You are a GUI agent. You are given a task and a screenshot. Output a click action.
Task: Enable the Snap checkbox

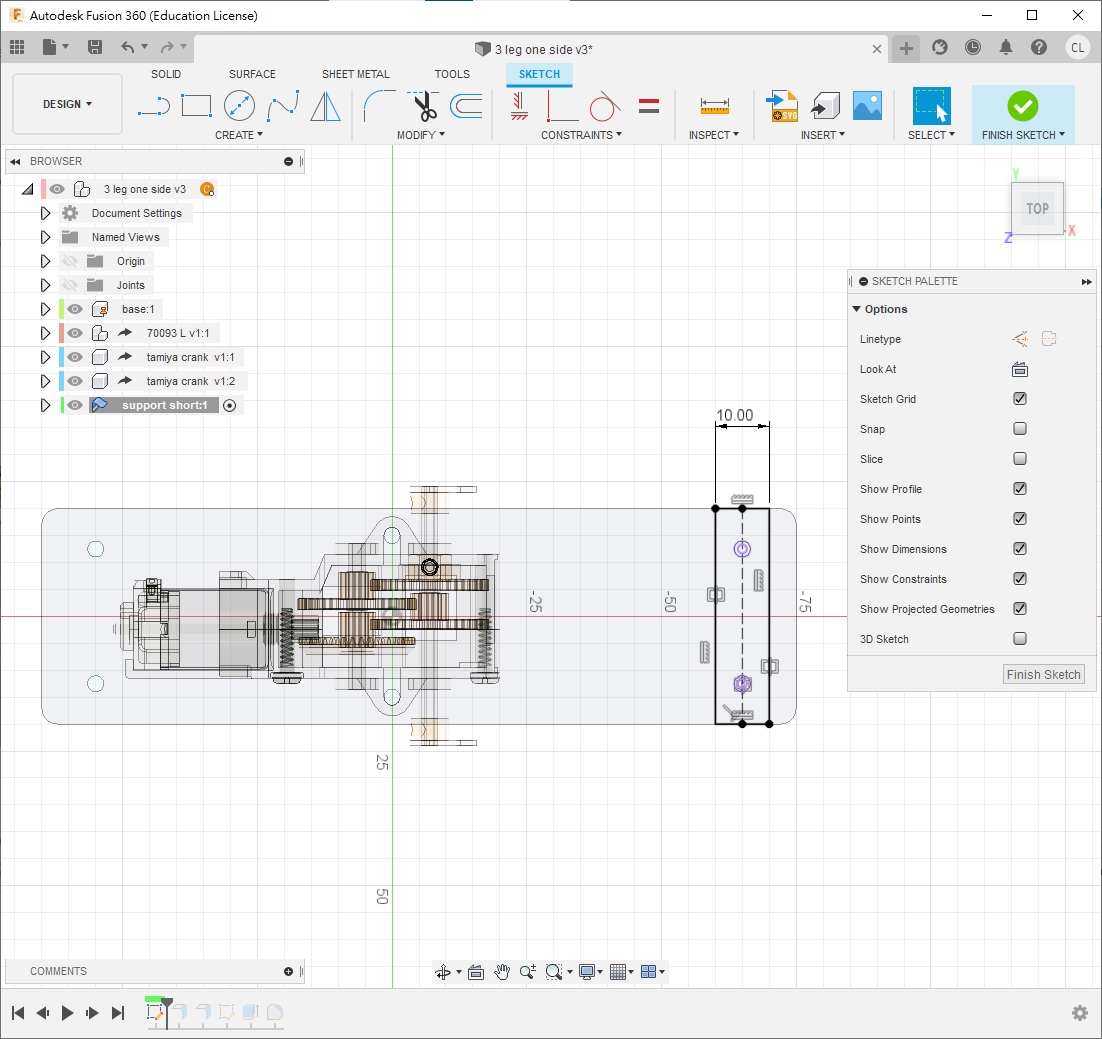(1020, 429)
